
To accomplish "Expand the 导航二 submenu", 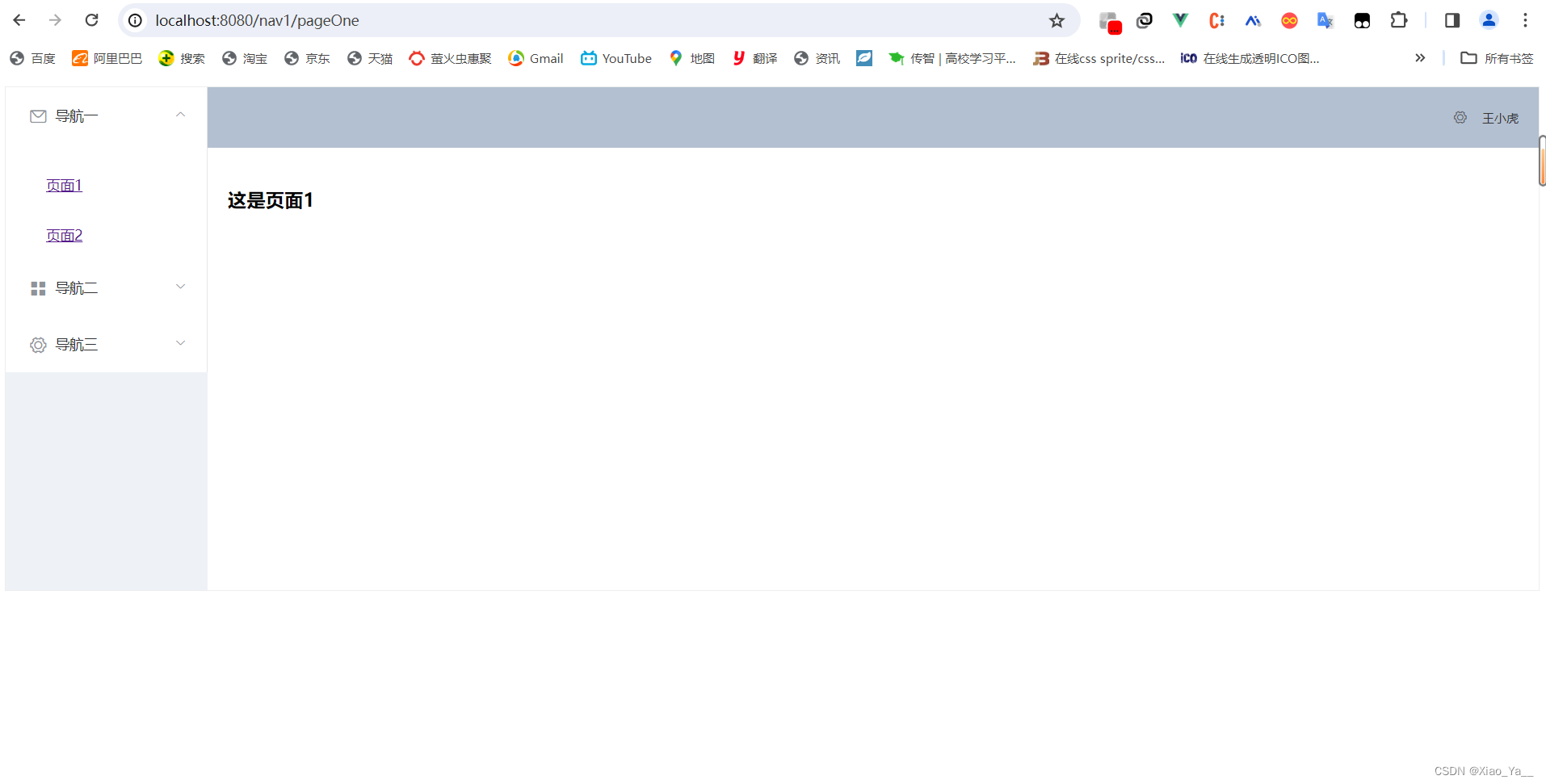I will click(x=180, y=287).
